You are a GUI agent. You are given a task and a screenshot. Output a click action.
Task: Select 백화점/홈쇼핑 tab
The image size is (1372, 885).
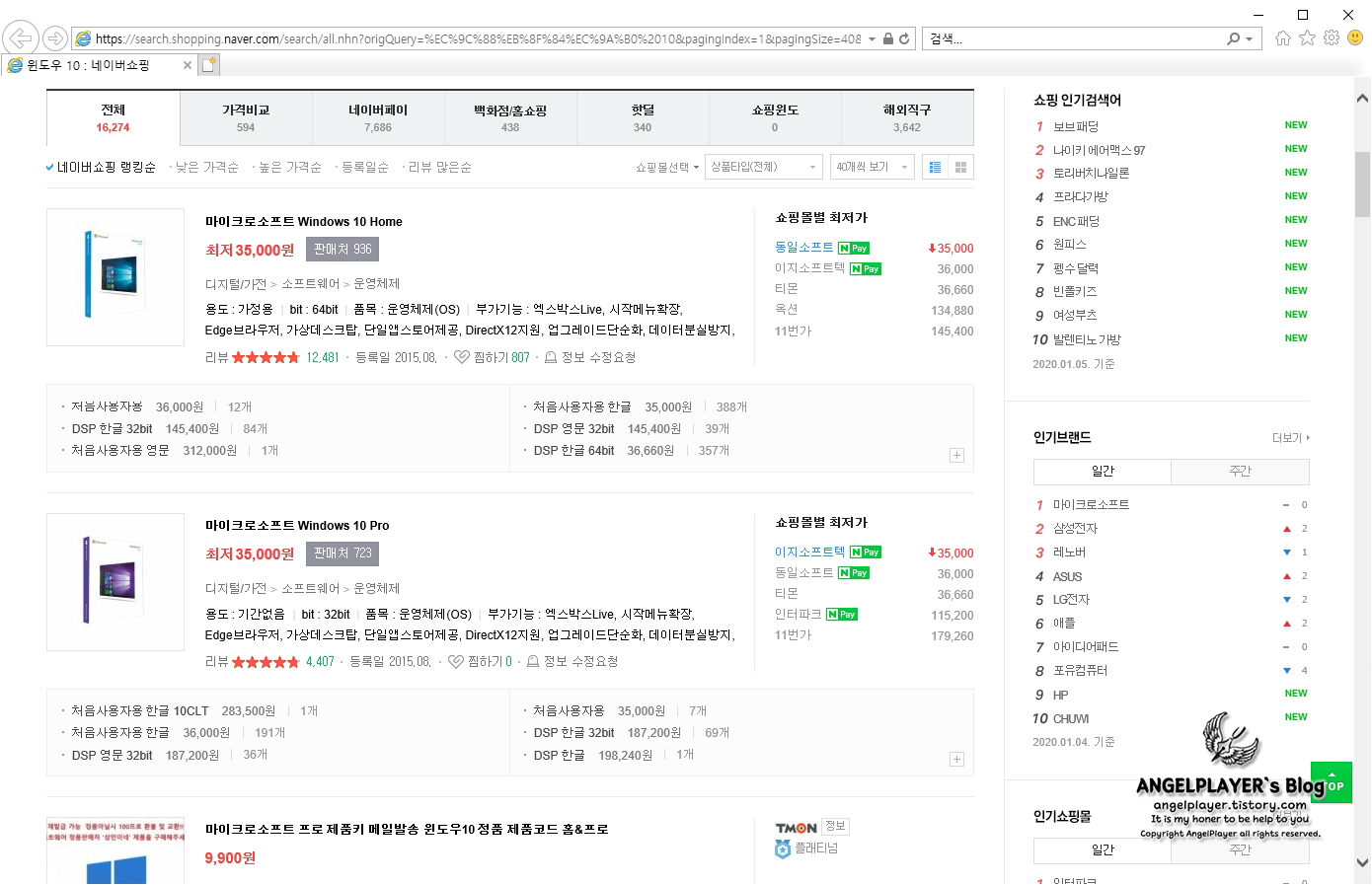[x=510, y=118]
